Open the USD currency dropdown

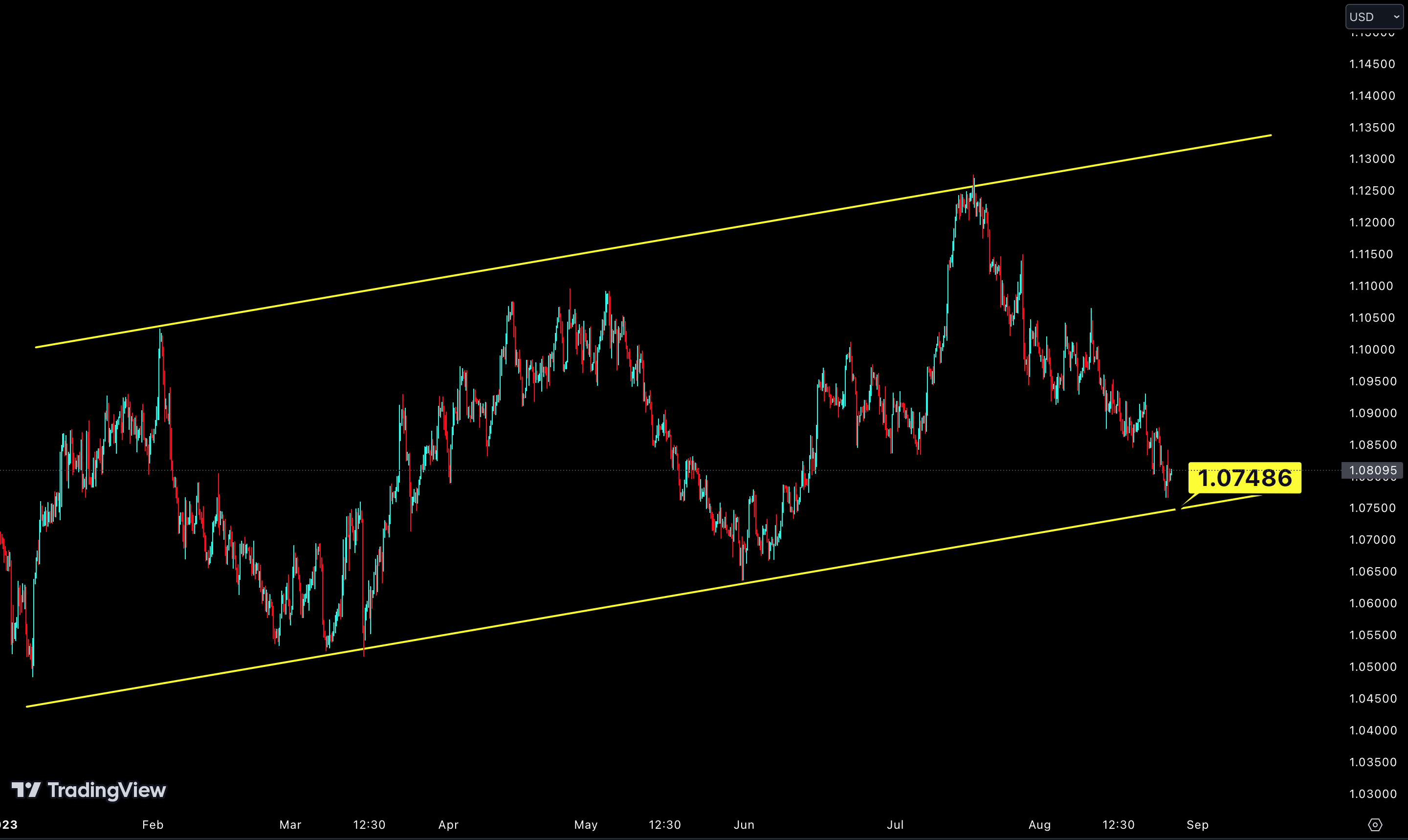(x=1374, y=17)
